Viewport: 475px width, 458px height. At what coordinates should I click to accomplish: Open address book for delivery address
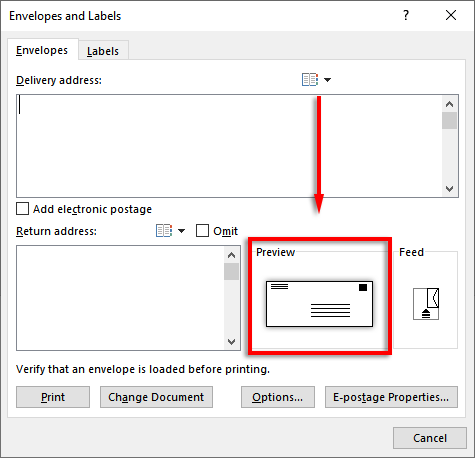tap(310, 80)
